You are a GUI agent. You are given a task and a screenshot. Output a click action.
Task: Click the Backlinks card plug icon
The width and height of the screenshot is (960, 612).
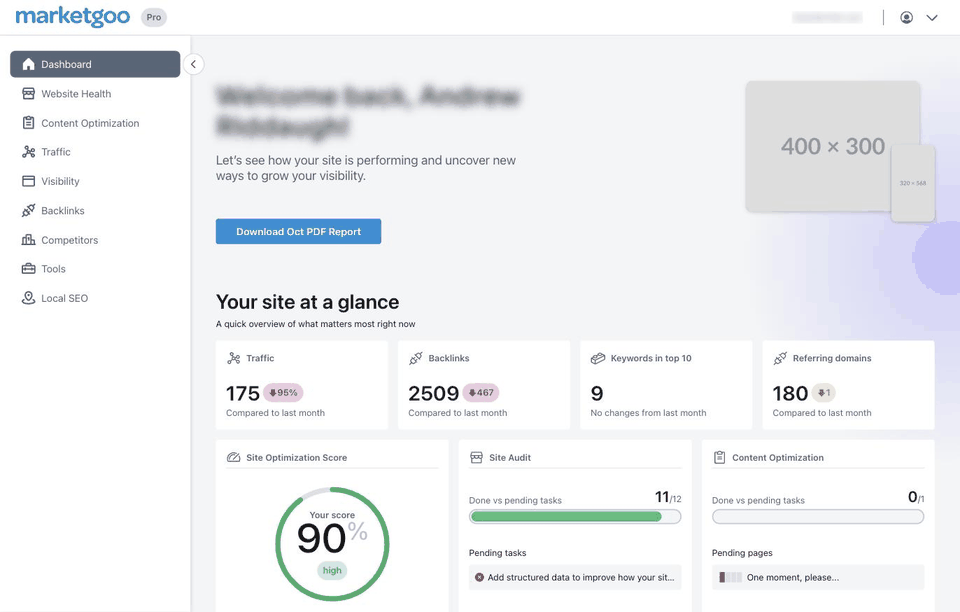416,358
